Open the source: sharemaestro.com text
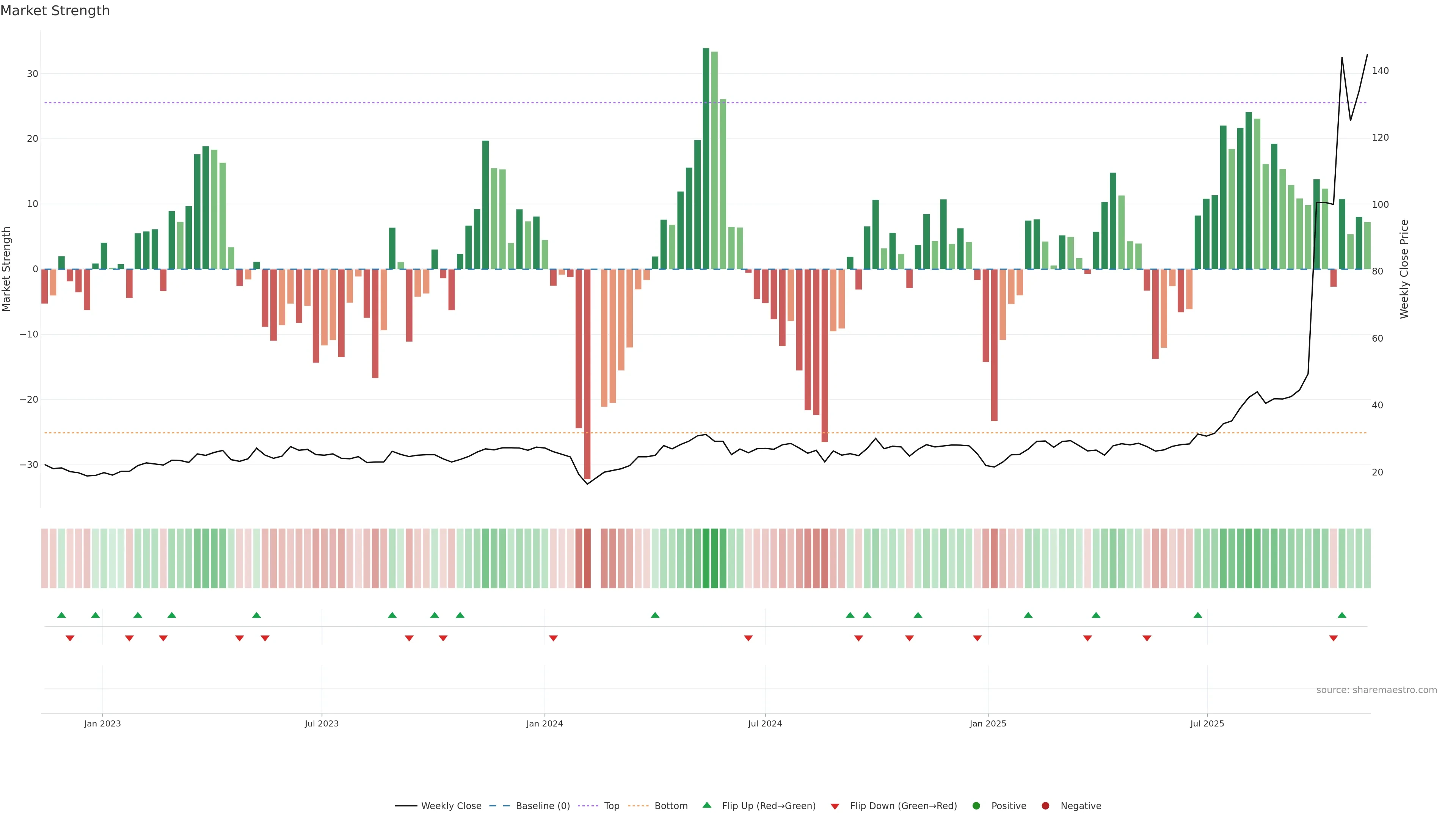1456x819 pixels. pyautogui.click(x=1376, y=690)
